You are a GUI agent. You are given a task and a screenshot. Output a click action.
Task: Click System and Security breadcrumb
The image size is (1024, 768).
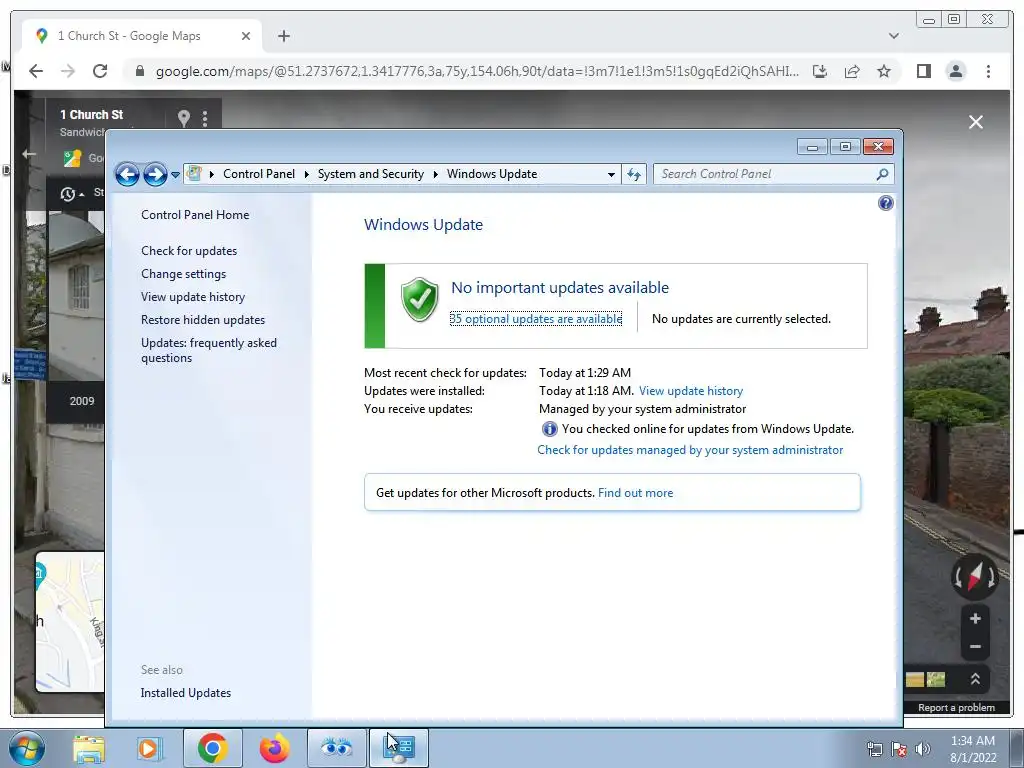(x=371, y=174)
